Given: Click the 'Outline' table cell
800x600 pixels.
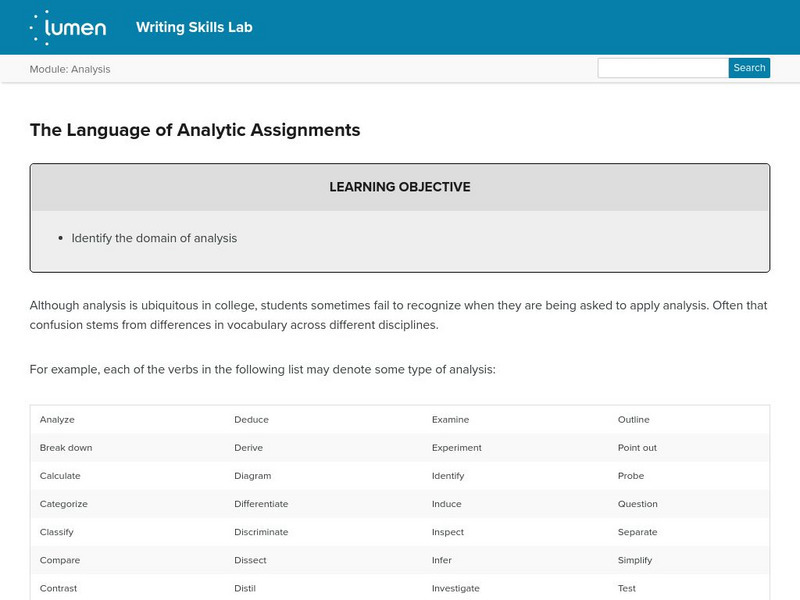Looking at the screenshot, I should pyautogui.click(x=634, y=420).
